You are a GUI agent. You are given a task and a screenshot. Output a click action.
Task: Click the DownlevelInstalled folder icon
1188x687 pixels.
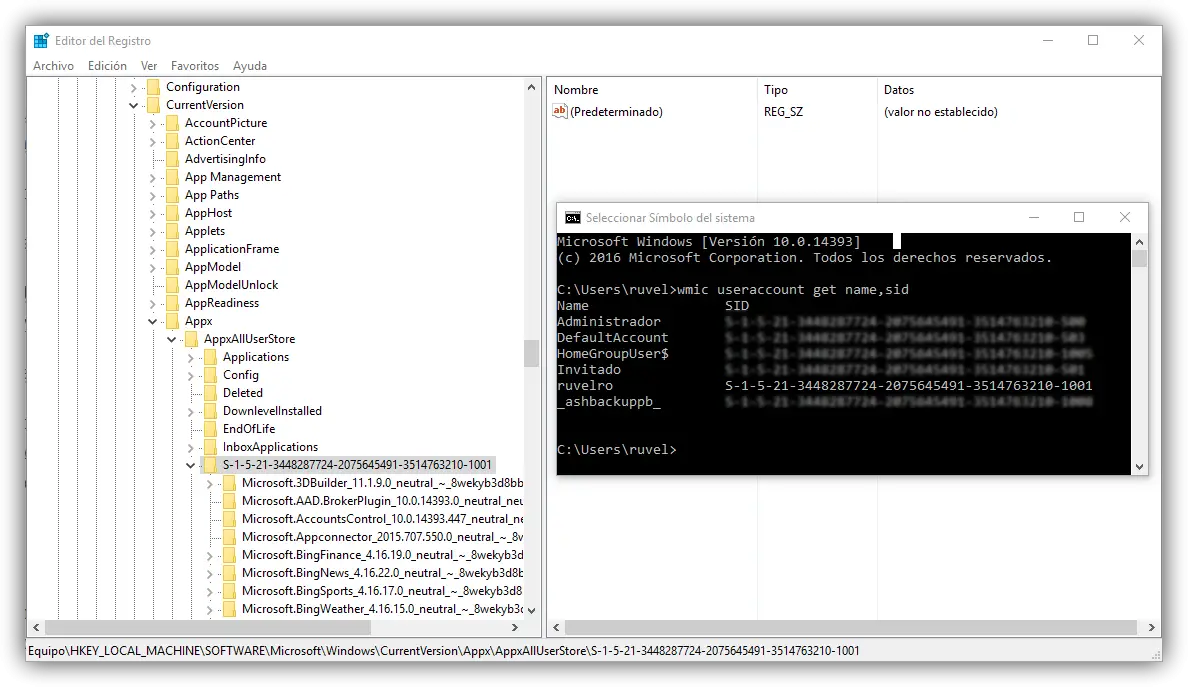[x=210, y=411]
